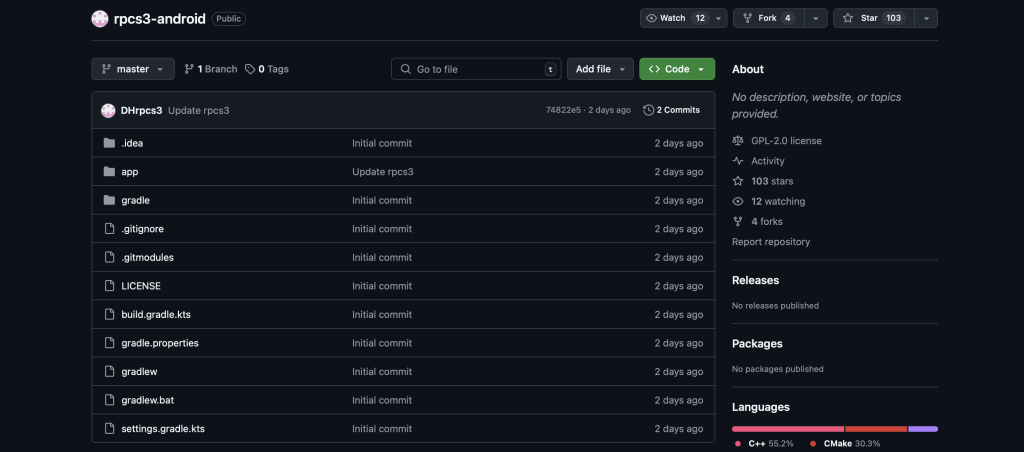Open the .idea folder icon

(x=109, y=143)
